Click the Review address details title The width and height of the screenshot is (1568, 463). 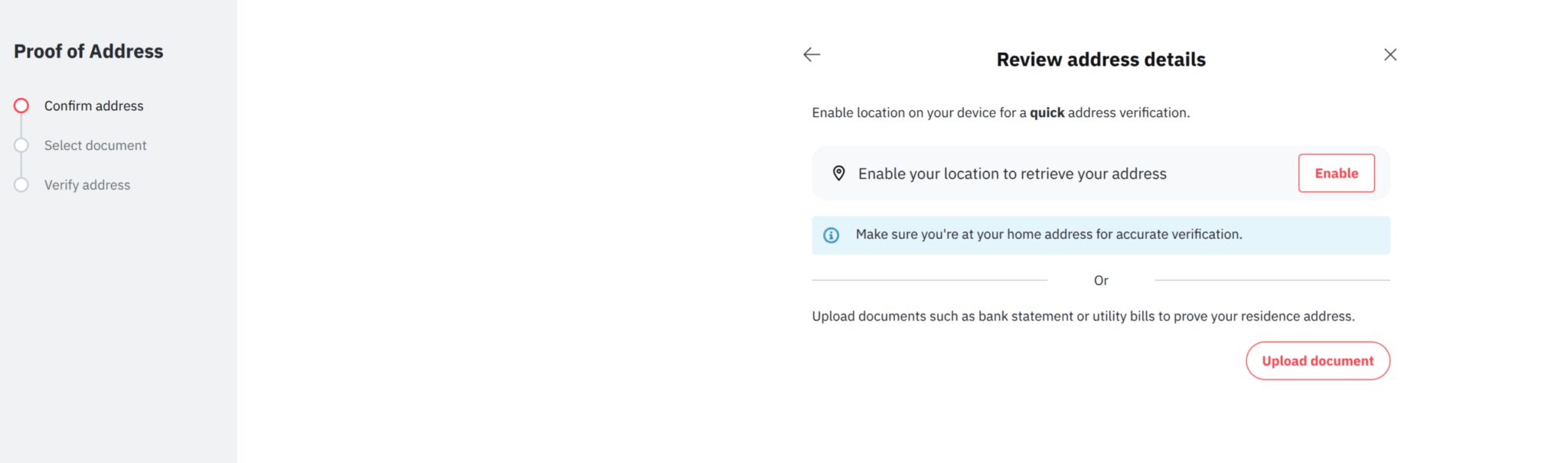(1100, 60)
